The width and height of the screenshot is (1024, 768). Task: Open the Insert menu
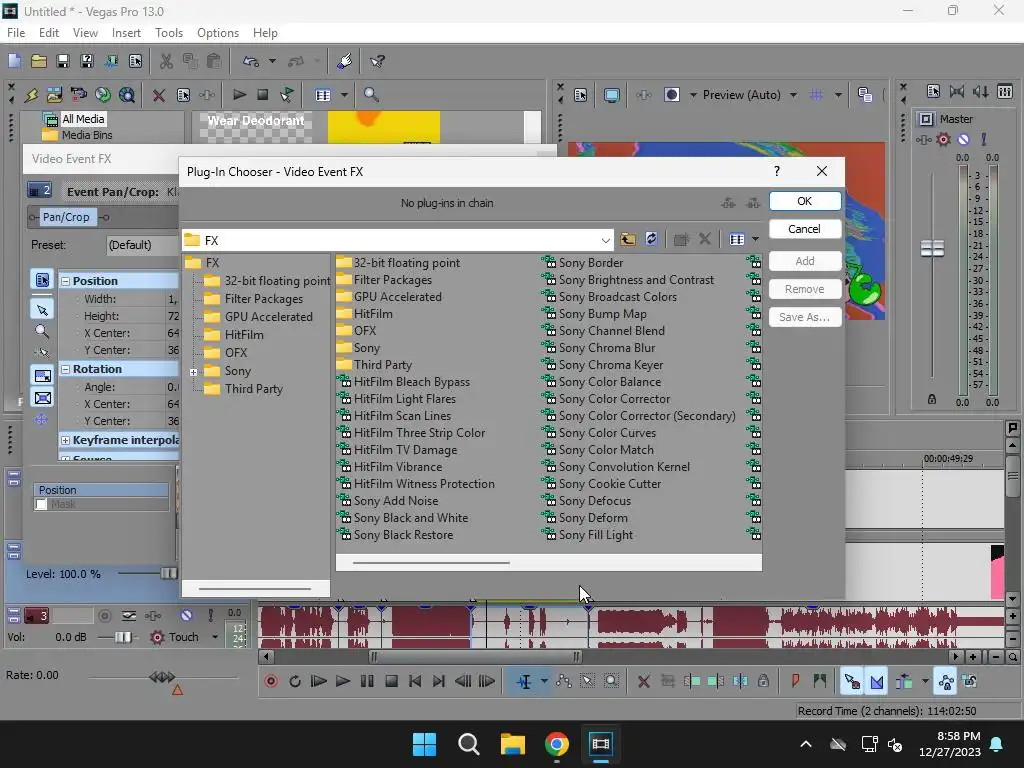(x=126, y=33)
